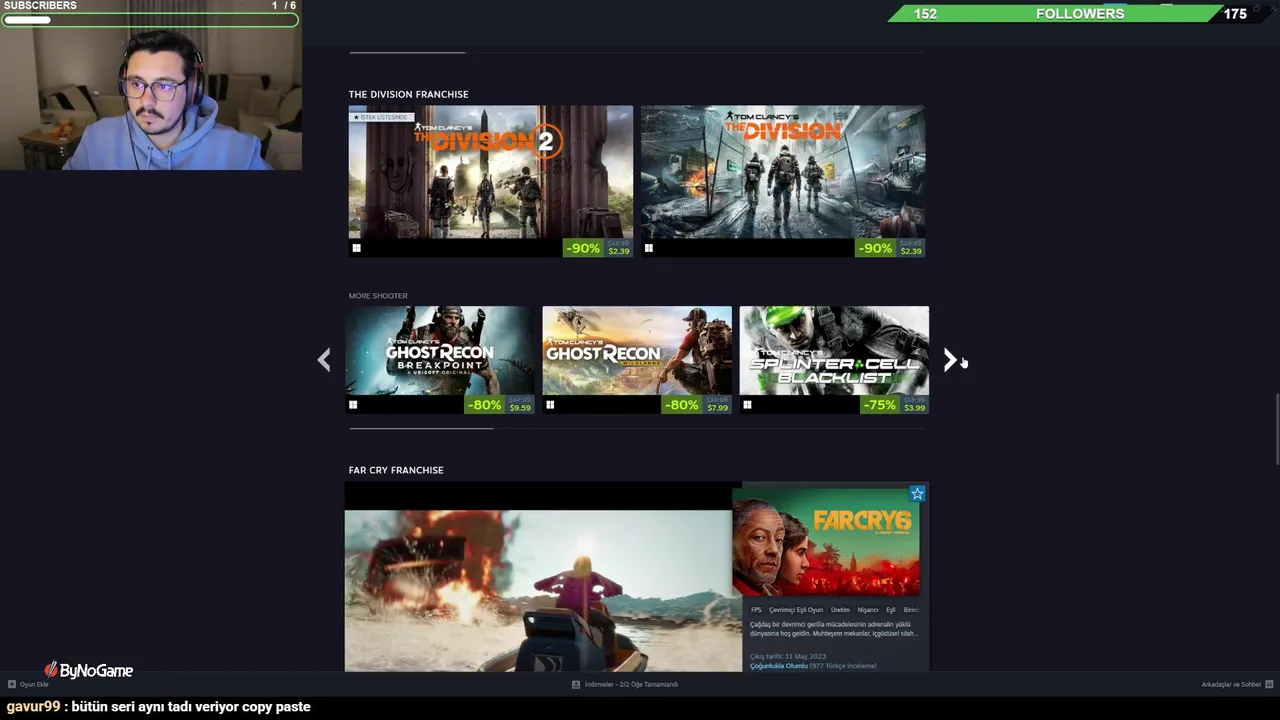Click the plus icon beside Oyun Ekle

[12, 684]
